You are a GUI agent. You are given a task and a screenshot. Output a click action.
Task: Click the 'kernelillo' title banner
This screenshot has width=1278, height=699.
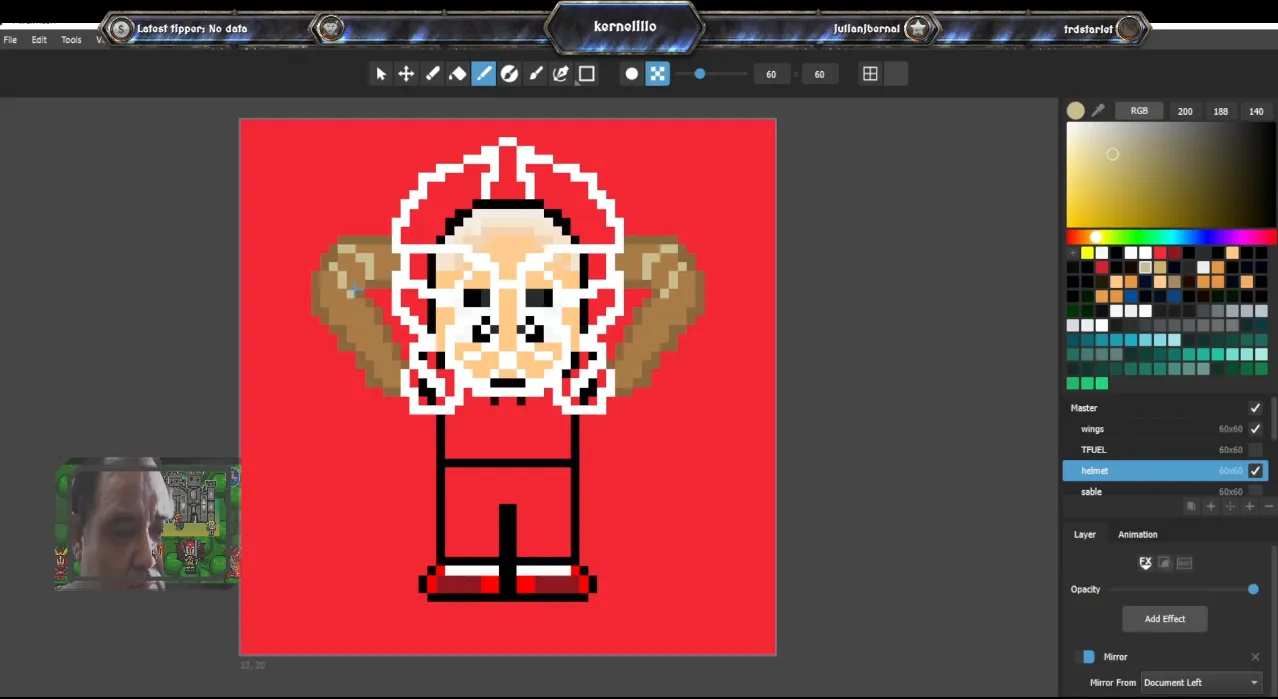[625, 27]
